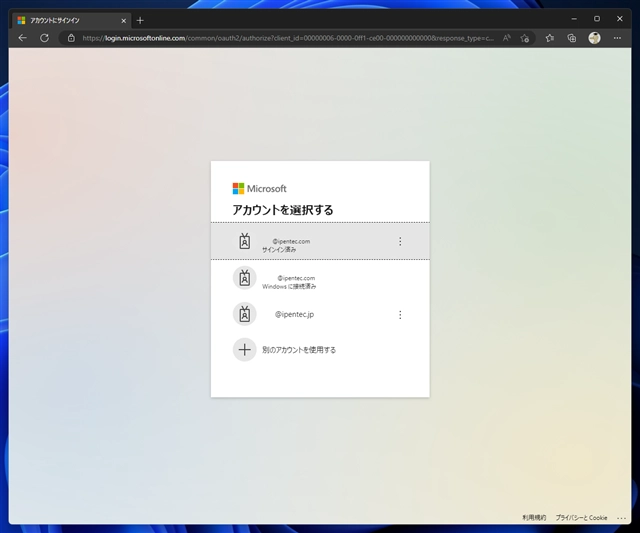Select the sign-in browser tab

(72, 20)
